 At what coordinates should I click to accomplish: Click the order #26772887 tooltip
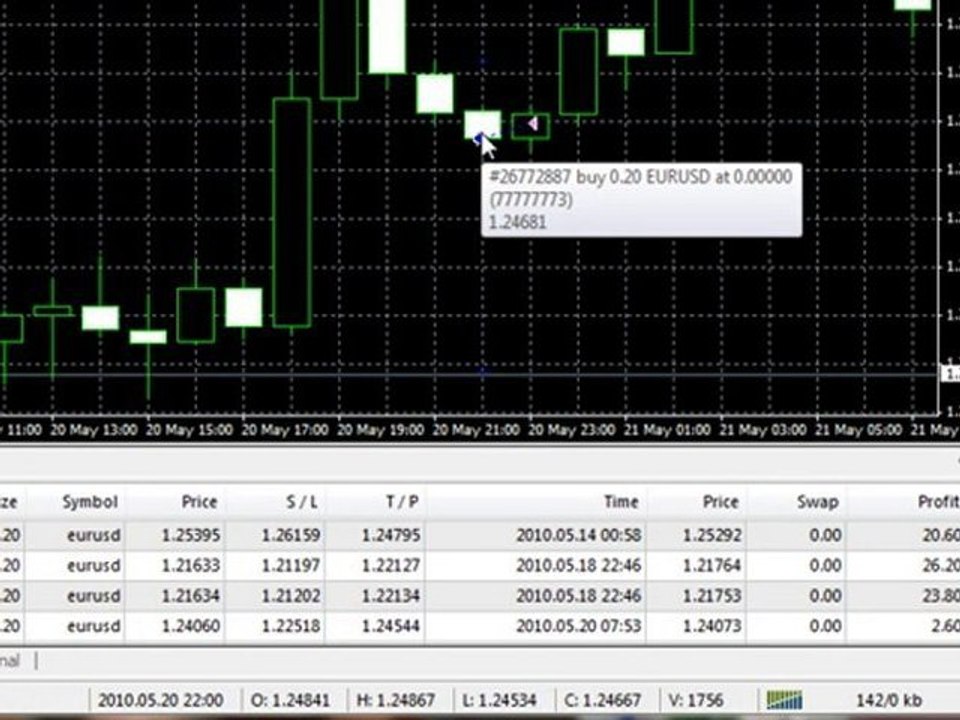642,200
